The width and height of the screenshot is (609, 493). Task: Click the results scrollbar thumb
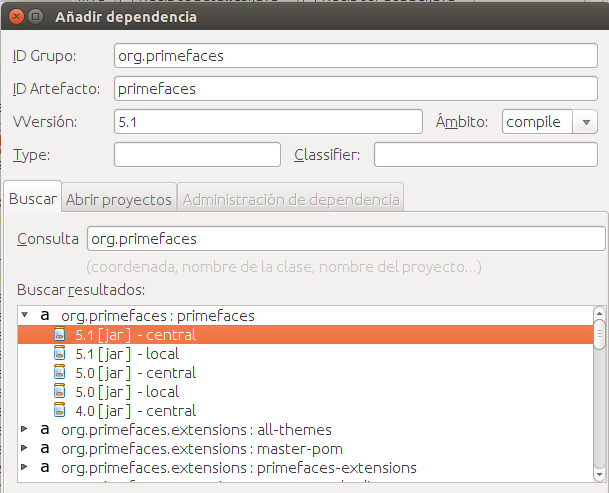pyautogui.click(x=599, y=334)
